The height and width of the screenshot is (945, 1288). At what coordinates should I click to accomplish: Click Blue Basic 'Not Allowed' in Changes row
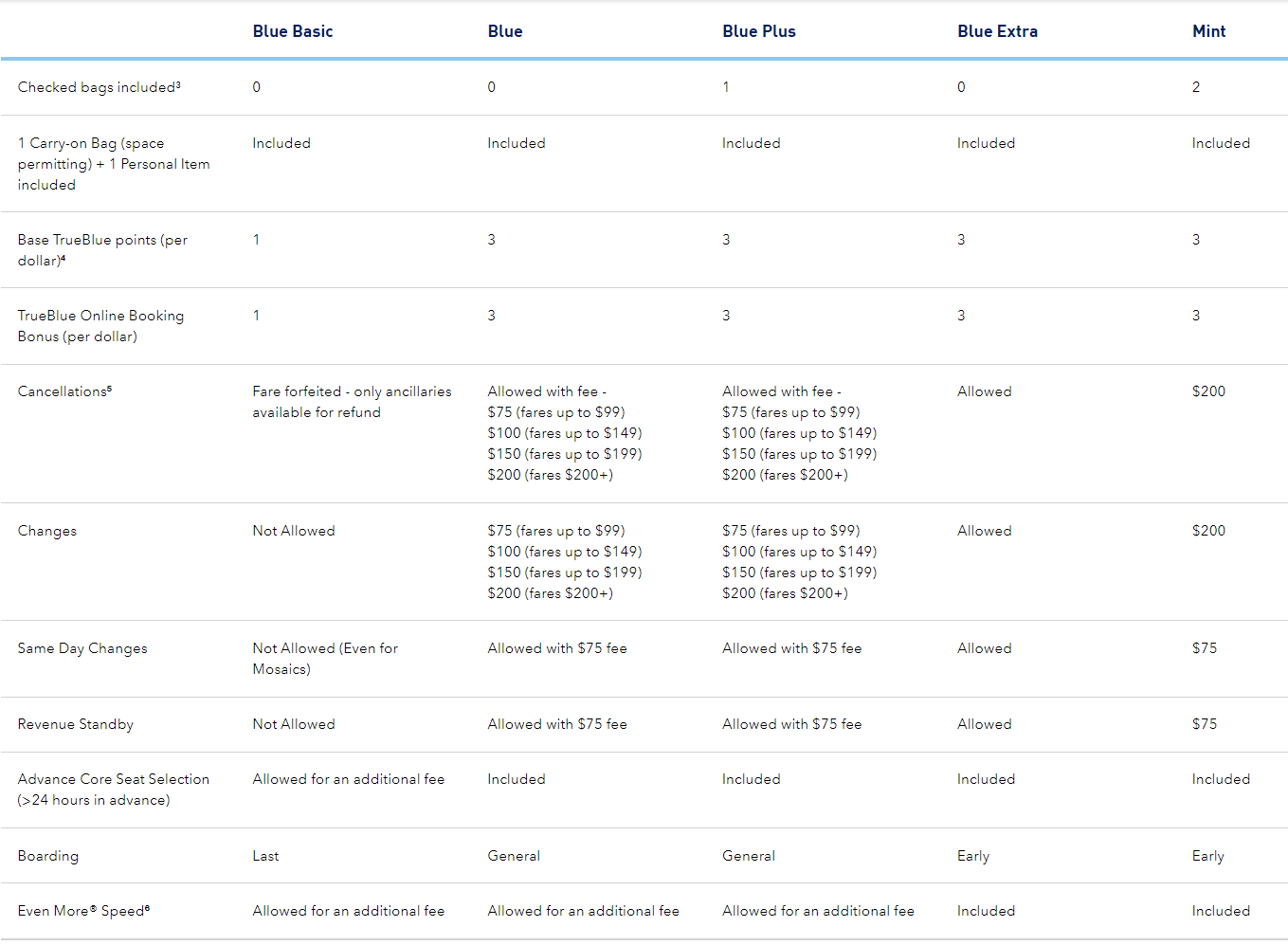(294, 531)
